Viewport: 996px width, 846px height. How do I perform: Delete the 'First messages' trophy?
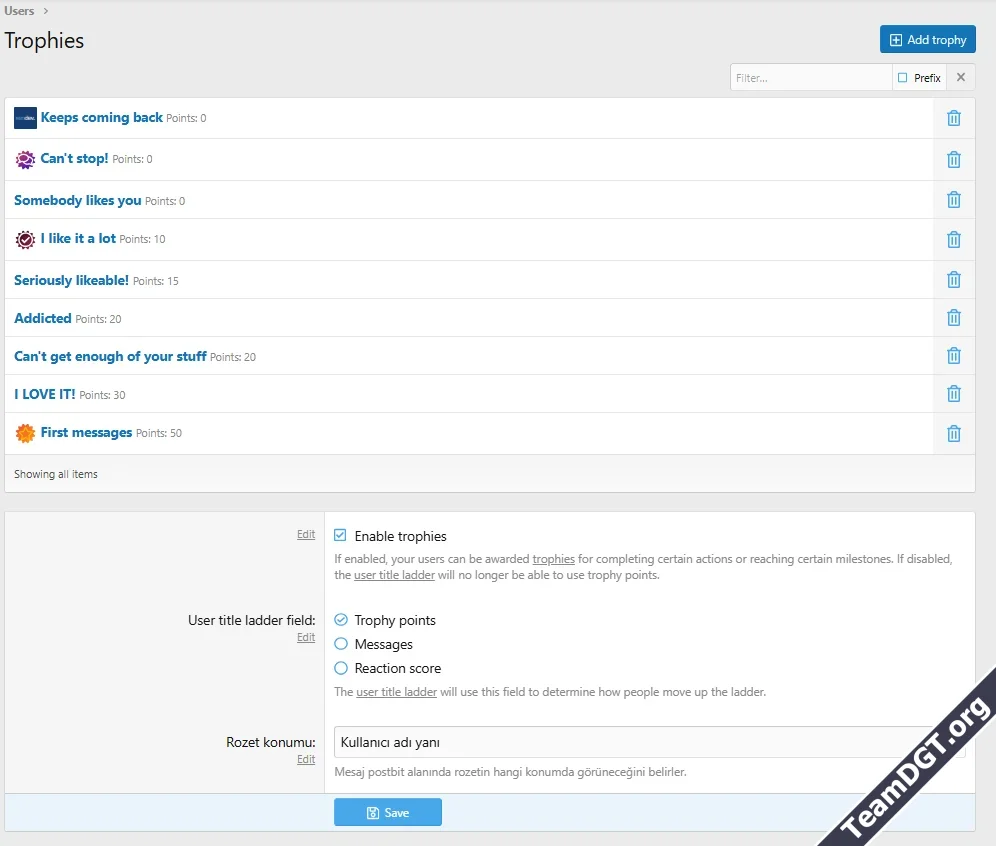pos(953,434)
